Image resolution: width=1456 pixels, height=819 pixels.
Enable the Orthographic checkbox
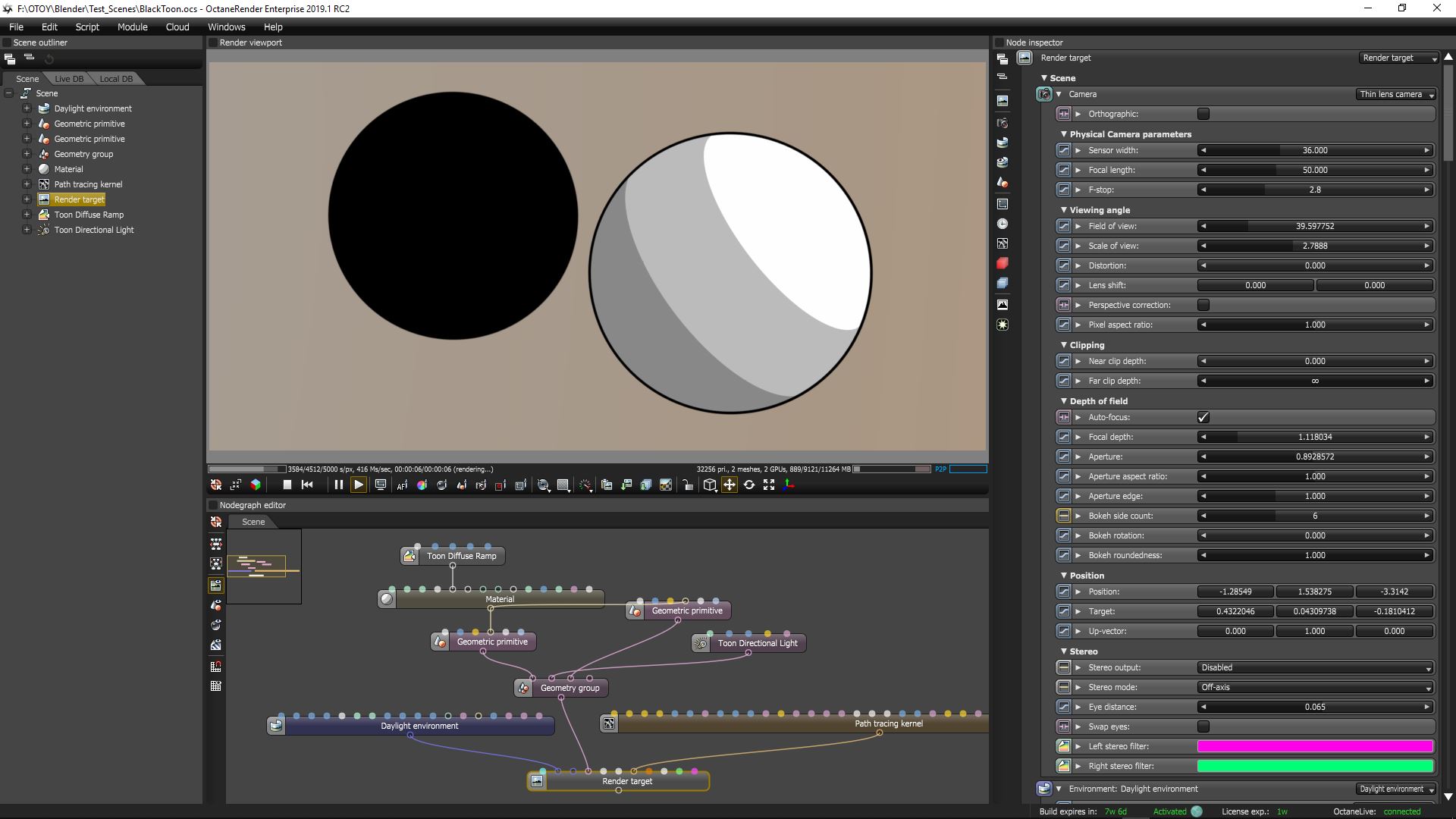coord(1203,114)
